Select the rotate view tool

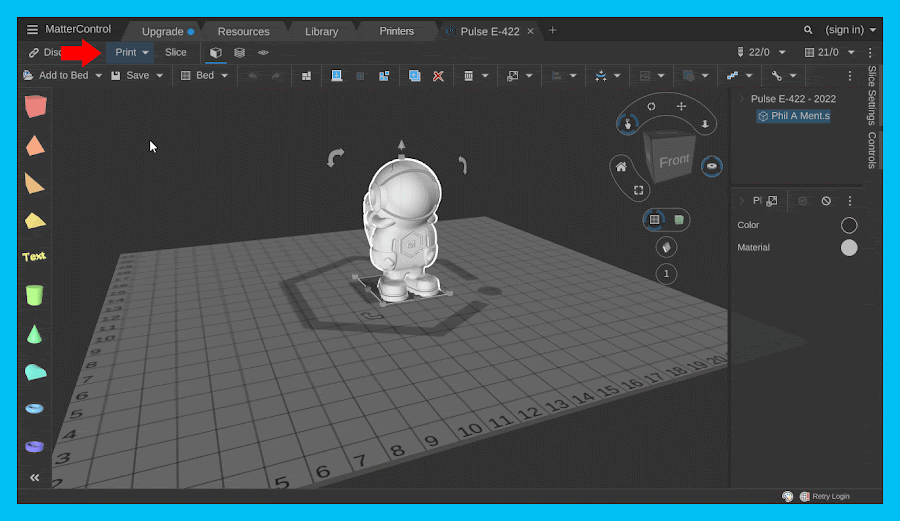[651, 106]
